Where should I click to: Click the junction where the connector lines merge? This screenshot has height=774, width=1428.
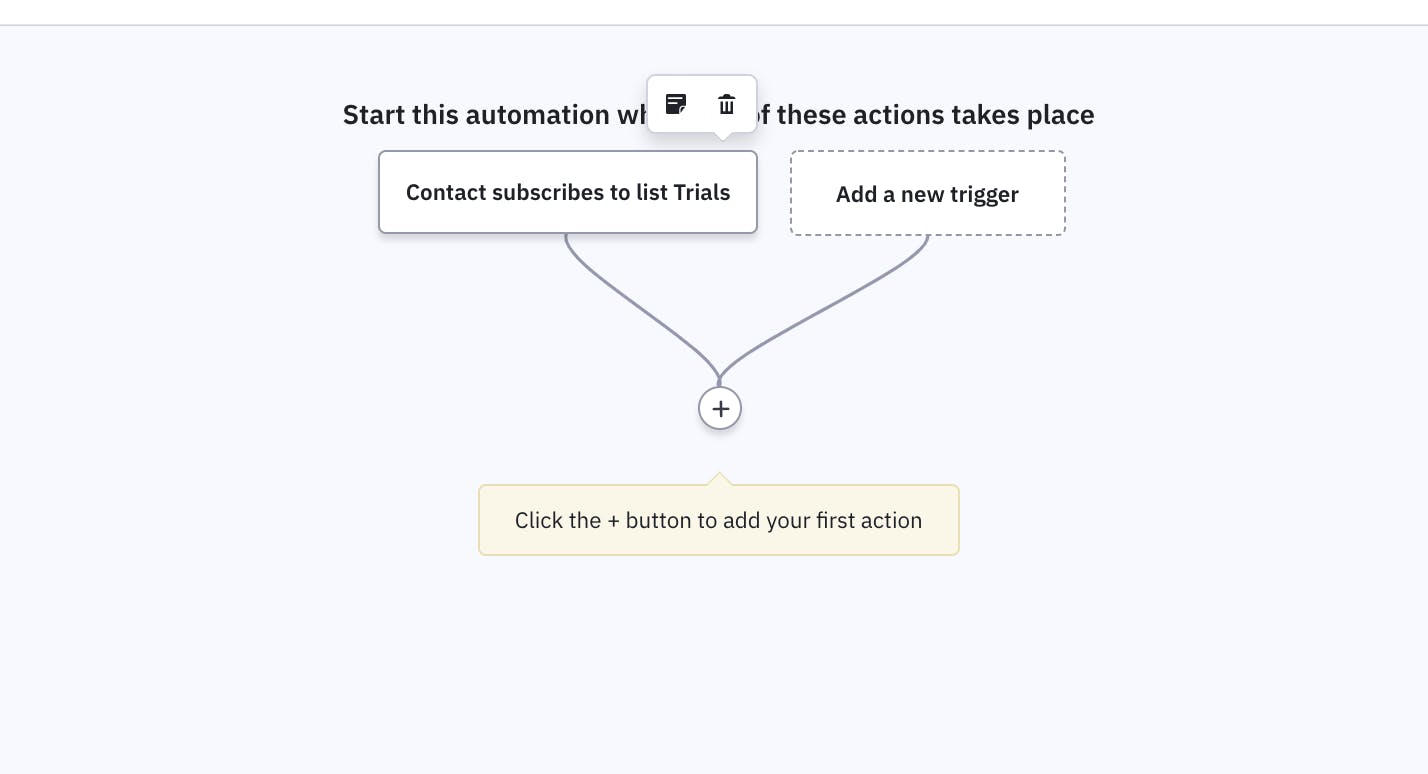719,380
